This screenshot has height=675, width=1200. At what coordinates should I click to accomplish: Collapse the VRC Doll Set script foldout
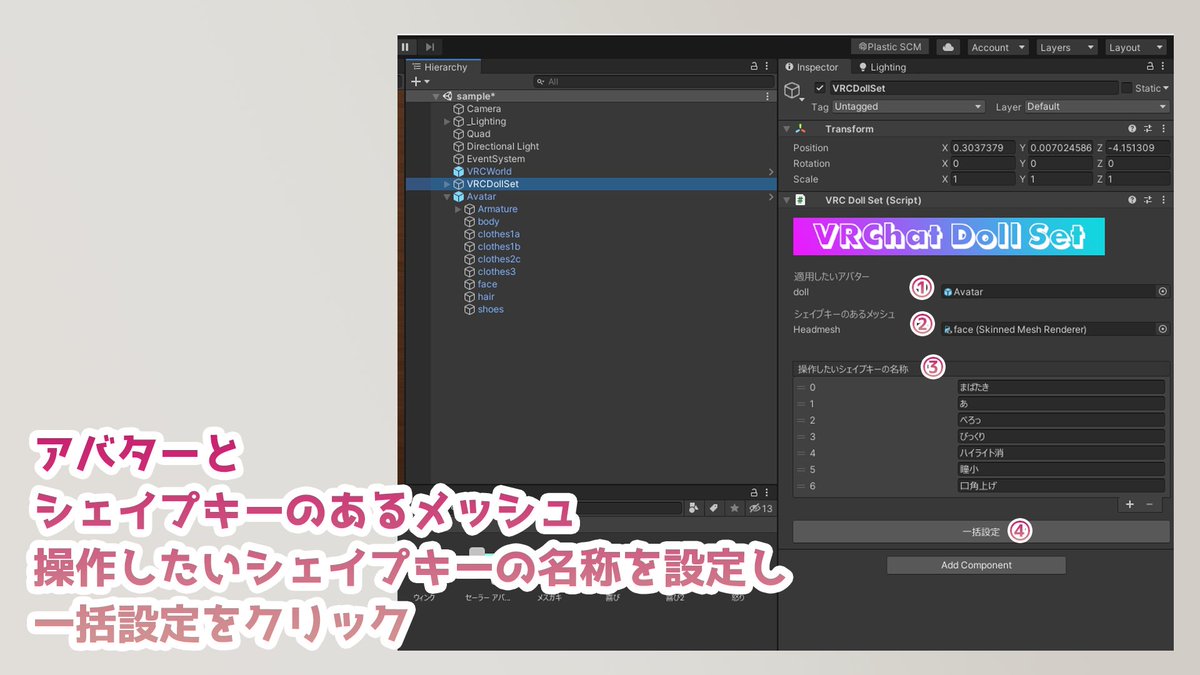787,200
